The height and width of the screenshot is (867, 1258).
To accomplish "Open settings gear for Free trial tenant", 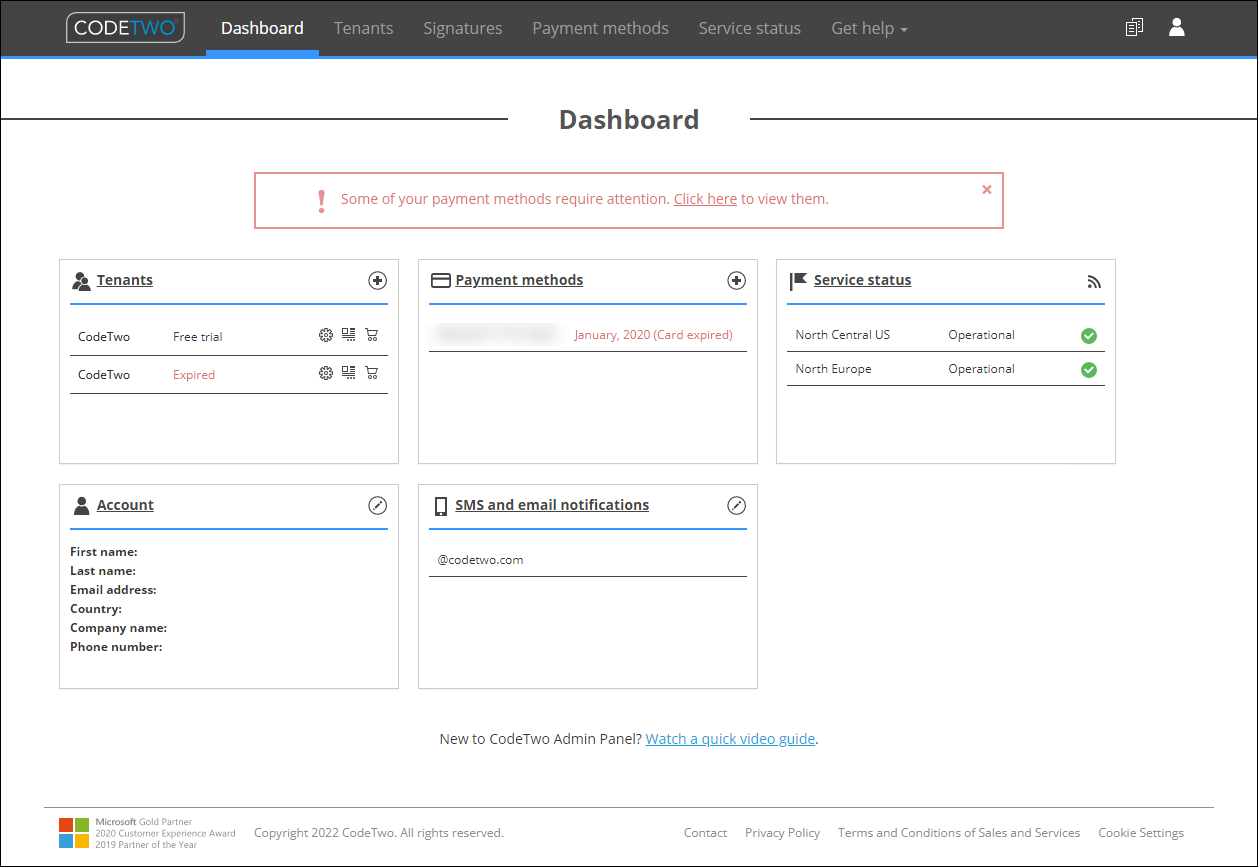I will point(325,336).
